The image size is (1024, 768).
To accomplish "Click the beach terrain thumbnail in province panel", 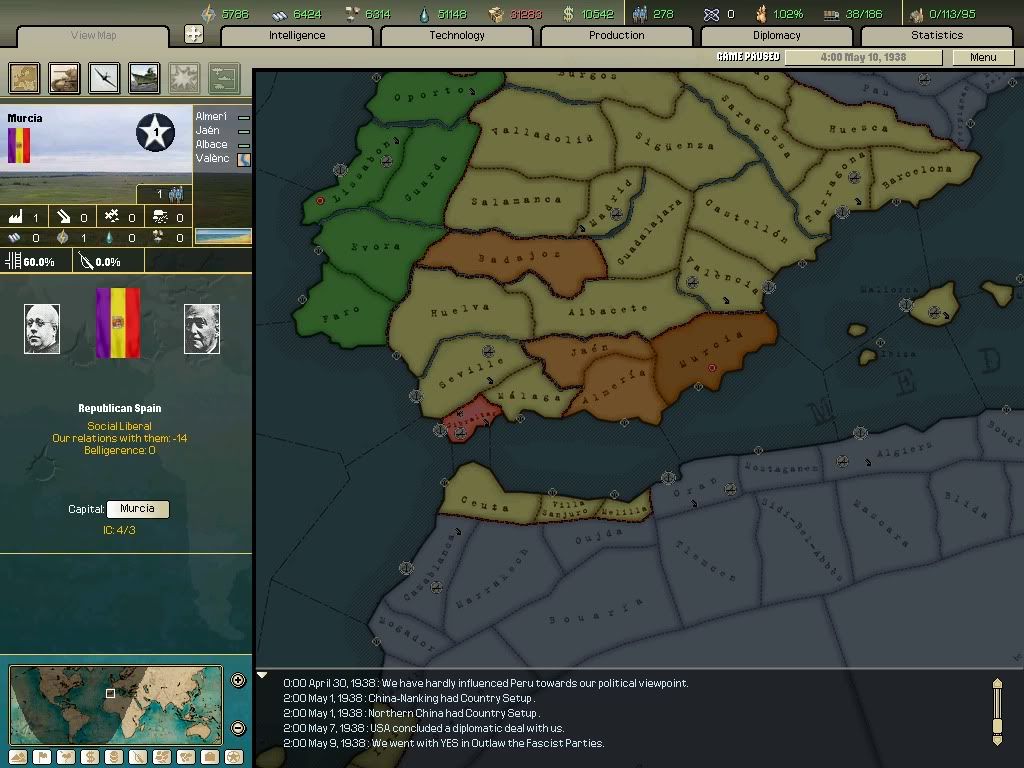I will point(223,236).
